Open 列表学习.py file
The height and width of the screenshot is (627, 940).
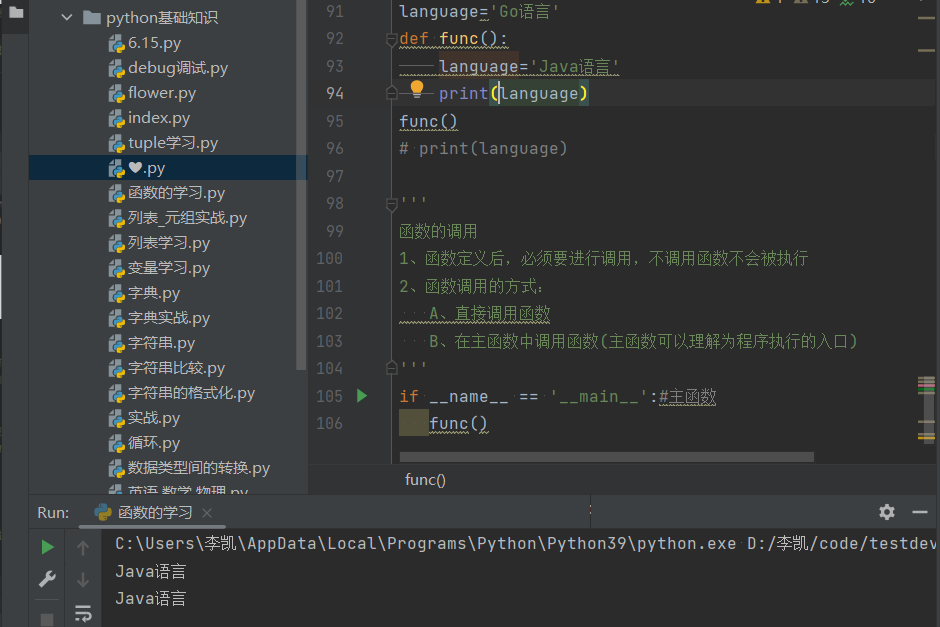(168, 243)
